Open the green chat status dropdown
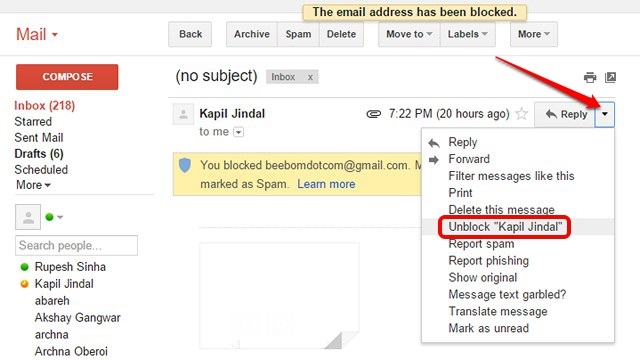 point(54,217)
